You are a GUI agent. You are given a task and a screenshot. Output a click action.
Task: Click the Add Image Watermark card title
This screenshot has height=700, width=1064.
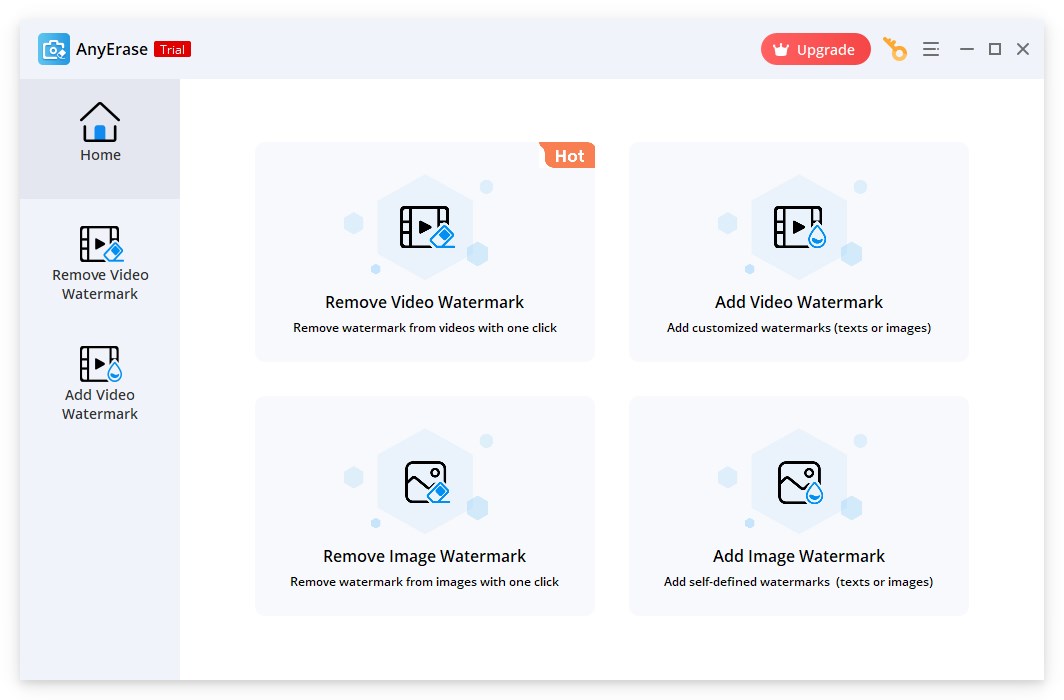(x=799, y=556)
